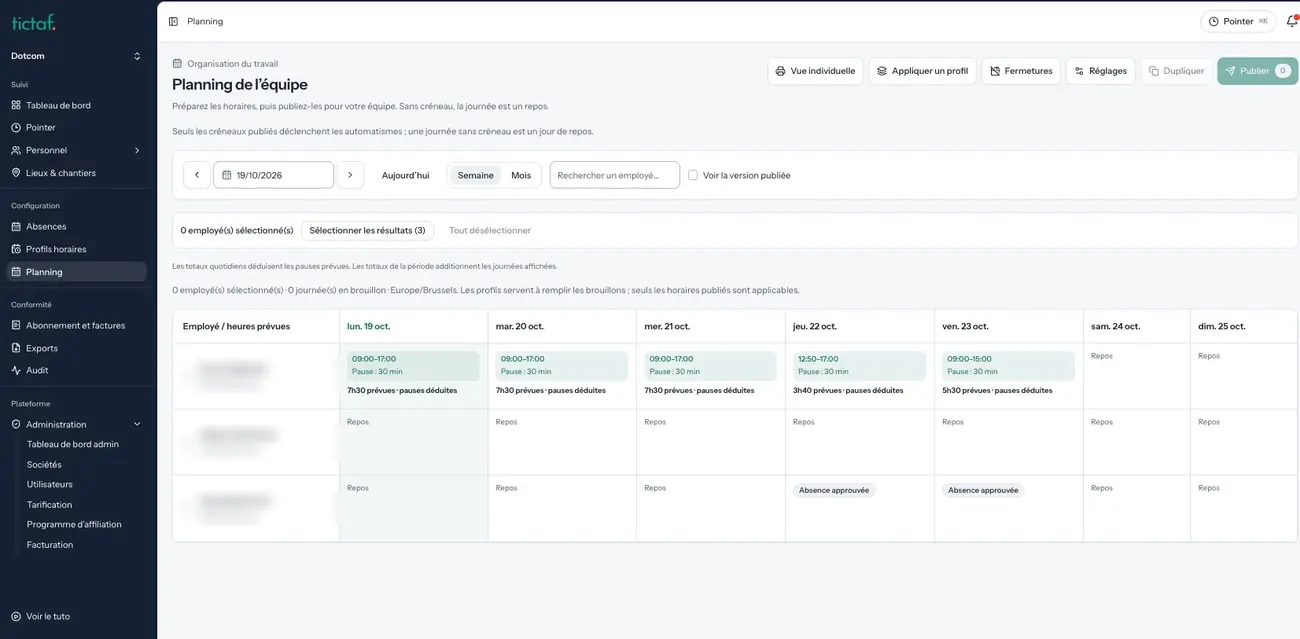
Task: Open Friday 09:00-15:00 shift
Action: (1008, 365)
